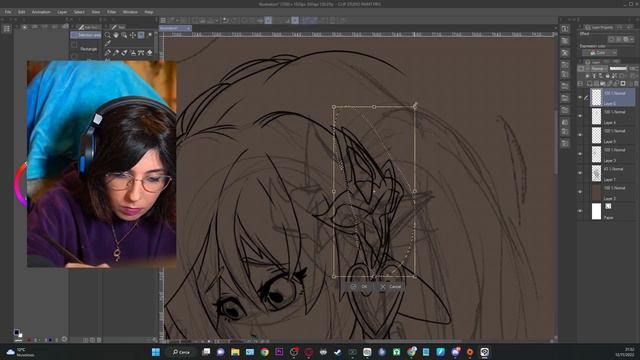Open the Filter menu
This screenshot has width=640, height=360.
[x=111, y=12]
